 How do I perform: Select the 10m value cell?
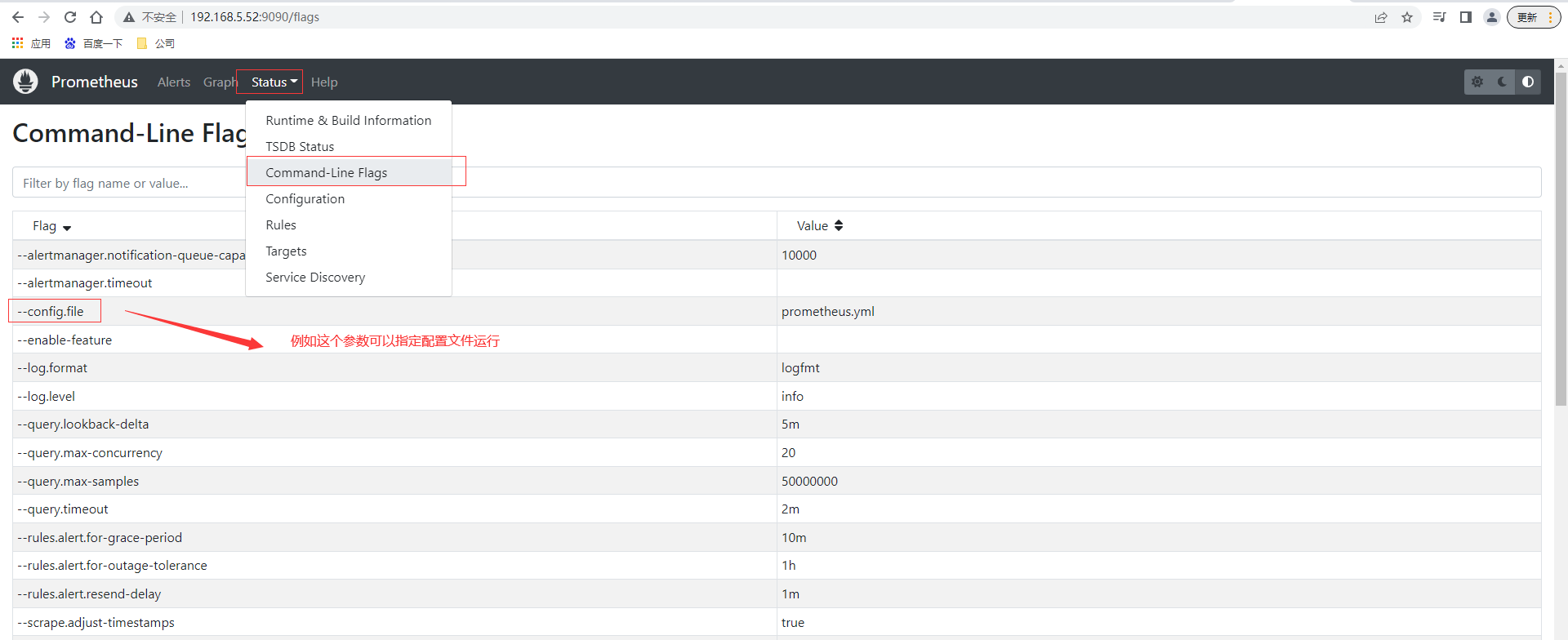(1159, 537)
